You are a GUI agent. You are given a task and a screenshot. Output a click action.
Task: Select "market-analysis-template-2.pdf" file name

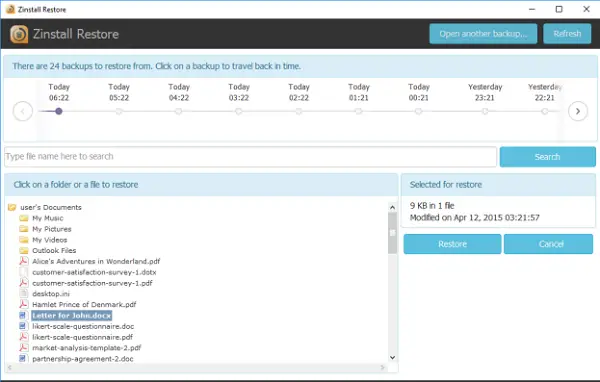(86, 348)
